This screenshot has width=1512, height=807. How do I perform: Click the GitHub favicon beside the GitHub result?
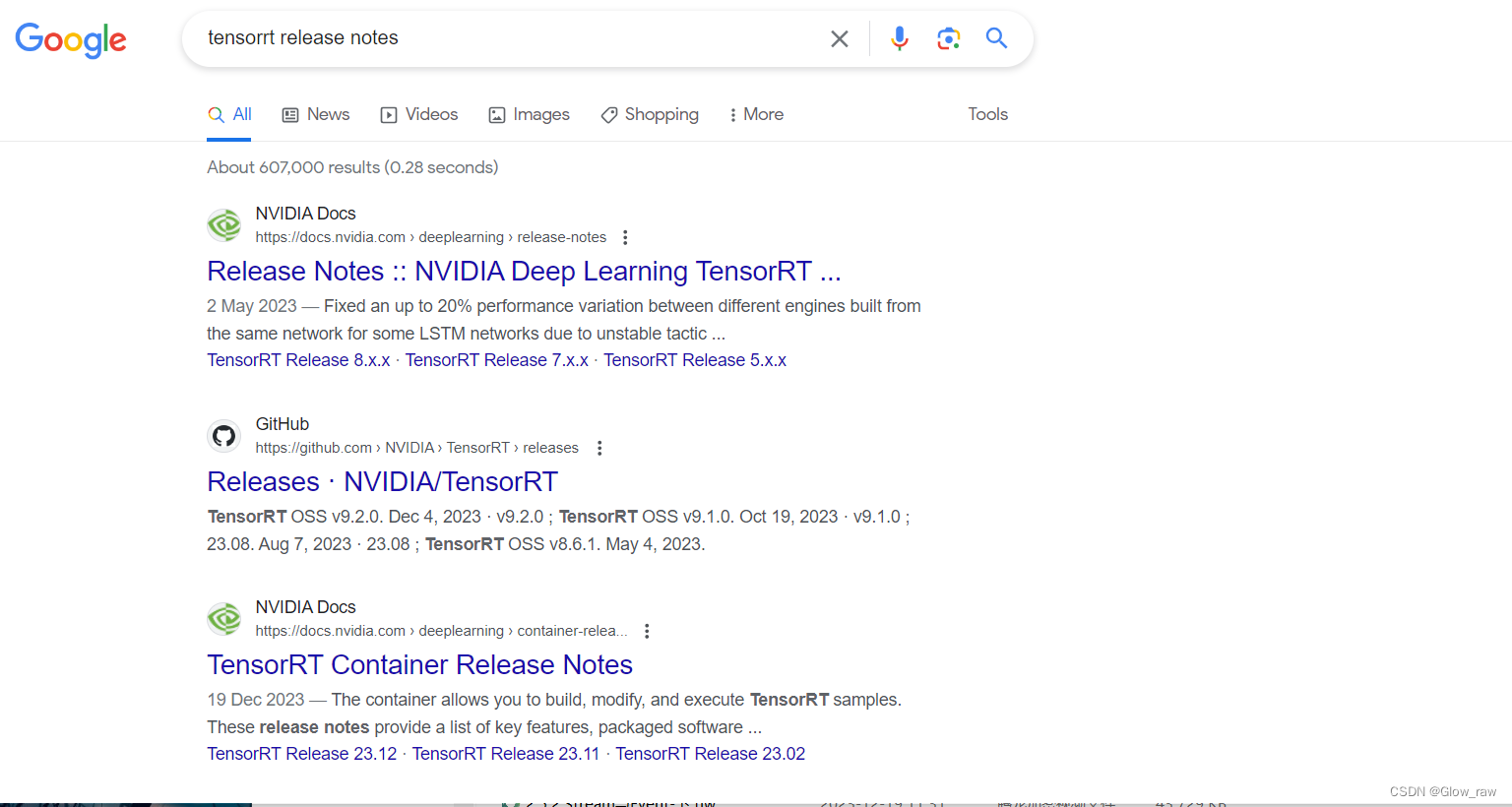point(223,435)
